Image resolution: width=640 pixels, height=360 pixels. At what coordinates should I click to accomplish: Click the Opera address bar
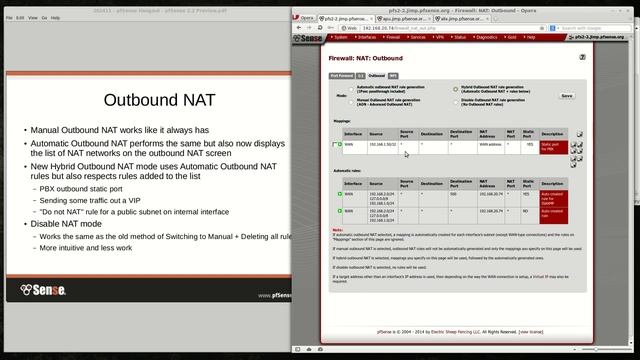tap(443, 28)
